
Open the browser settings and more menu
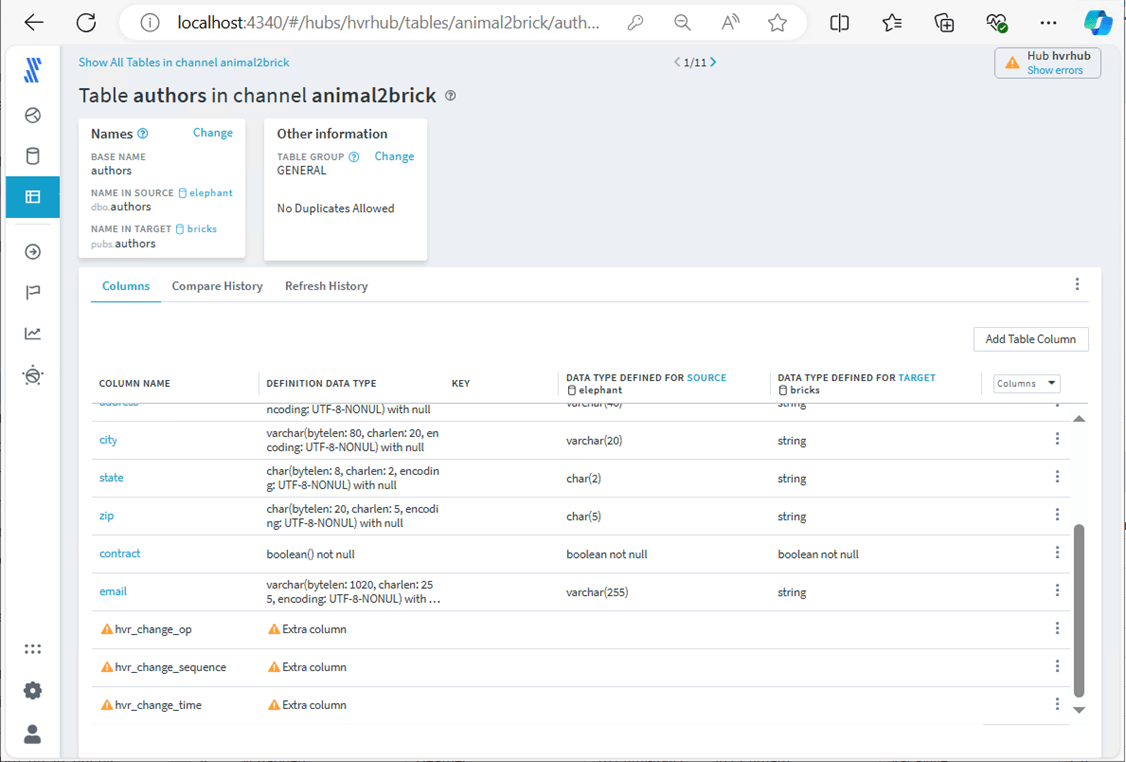1048,23
